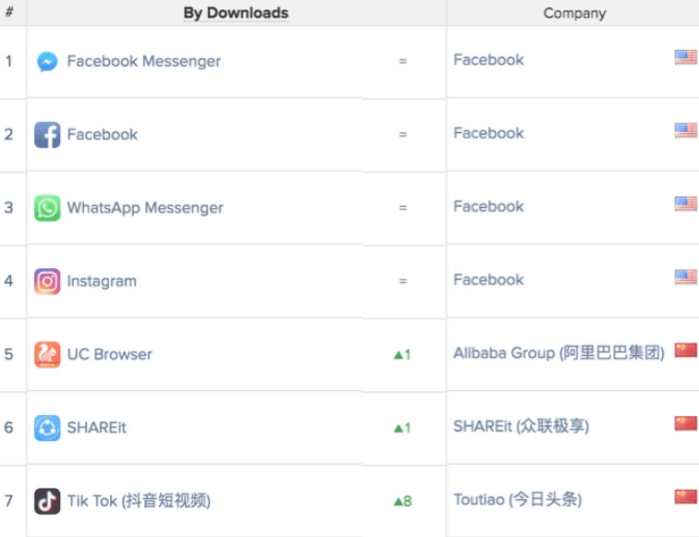Click the Instagram app icon
699x537 pixels.
click(x=47, y=281)
